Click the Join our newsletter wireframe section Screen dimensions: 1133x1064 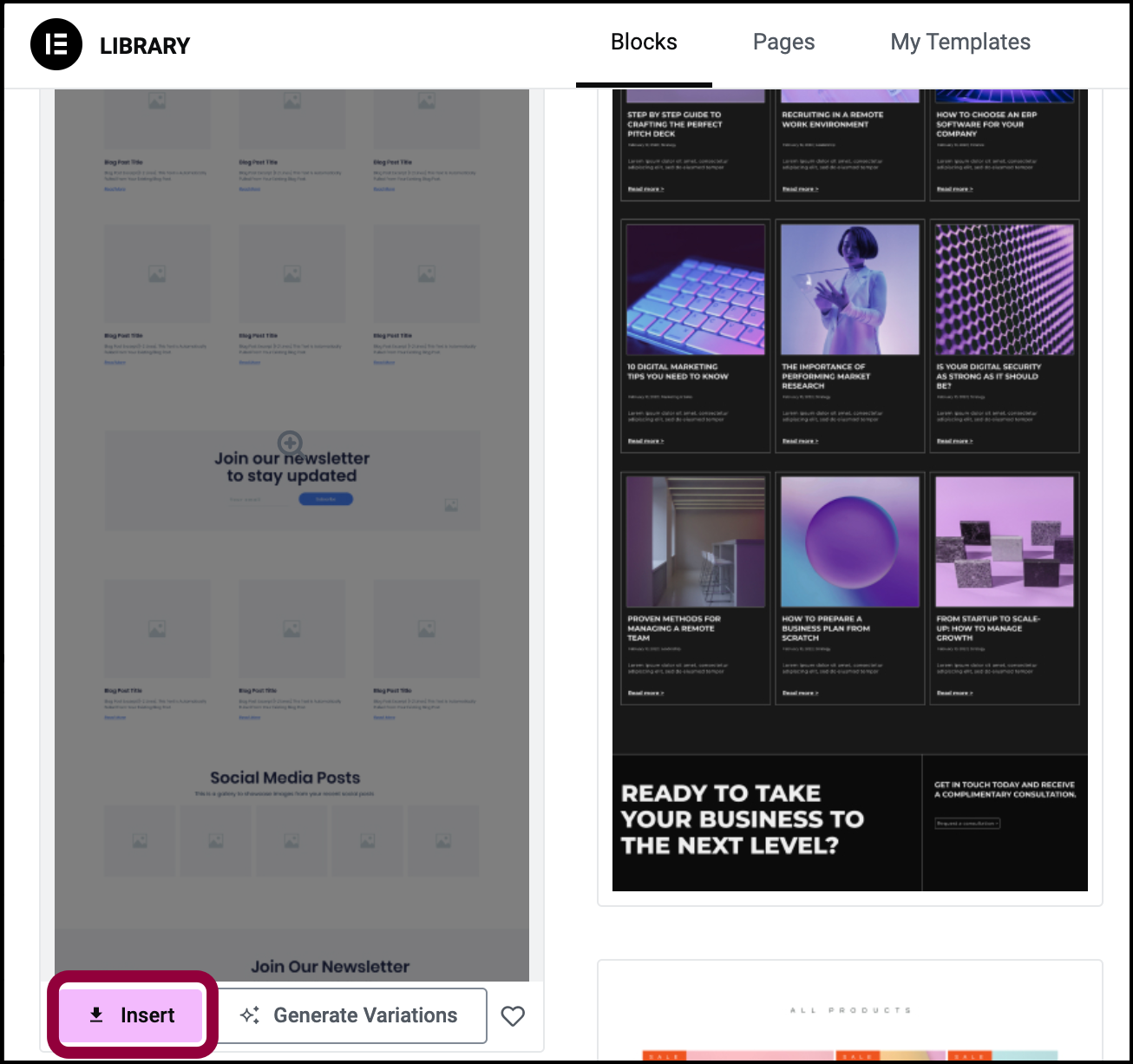pos(292,481)
